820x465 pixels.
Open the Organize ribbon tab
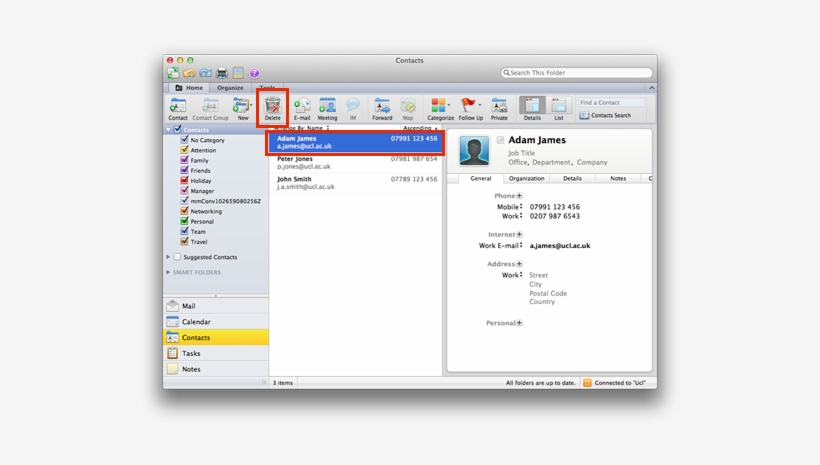point(230,88)
